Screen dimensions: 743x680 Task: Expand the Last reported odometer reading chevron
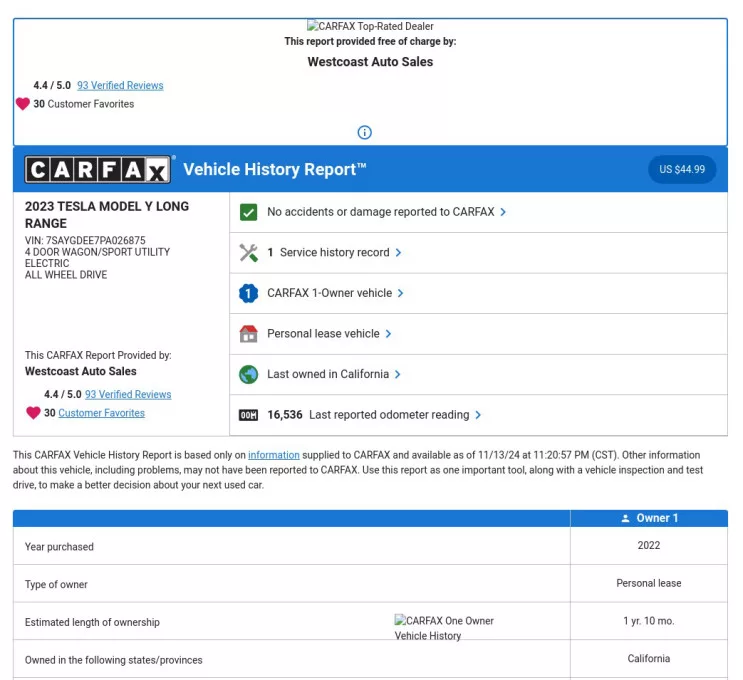(478, 415)
